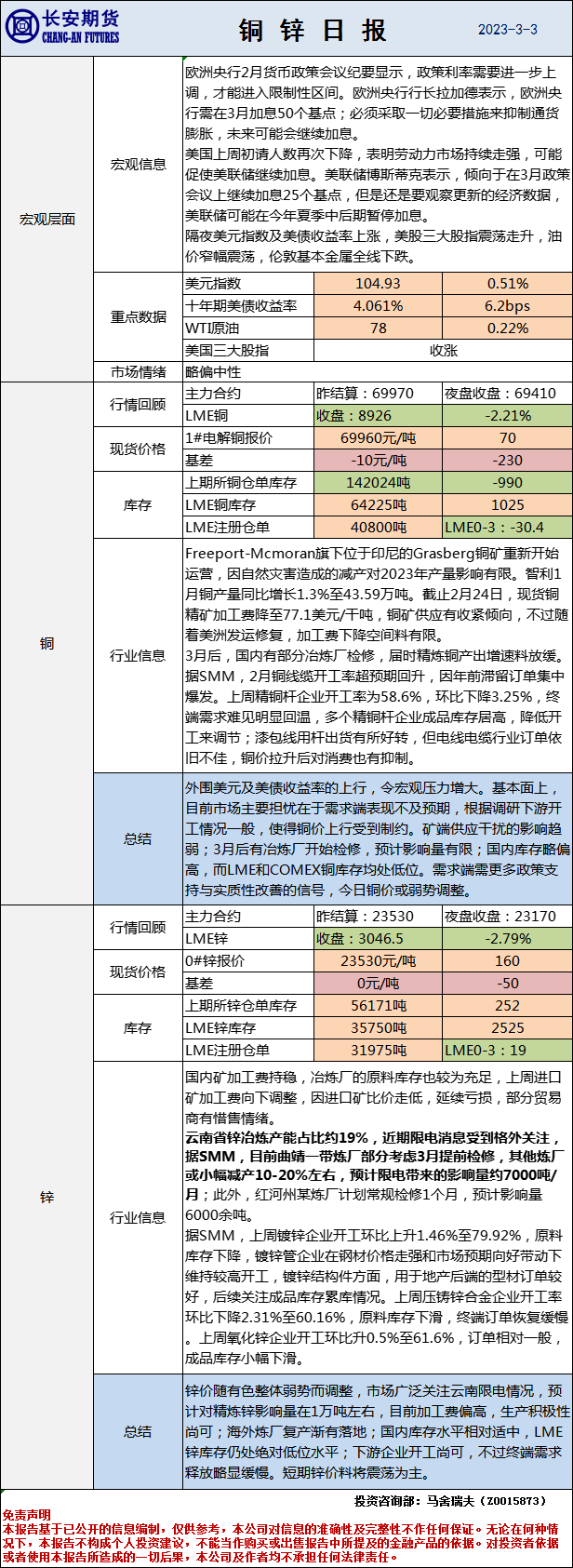Select the "0#锌报价" cell
The height and width of the screenshot is (1568, 573).
pos(249,961)
